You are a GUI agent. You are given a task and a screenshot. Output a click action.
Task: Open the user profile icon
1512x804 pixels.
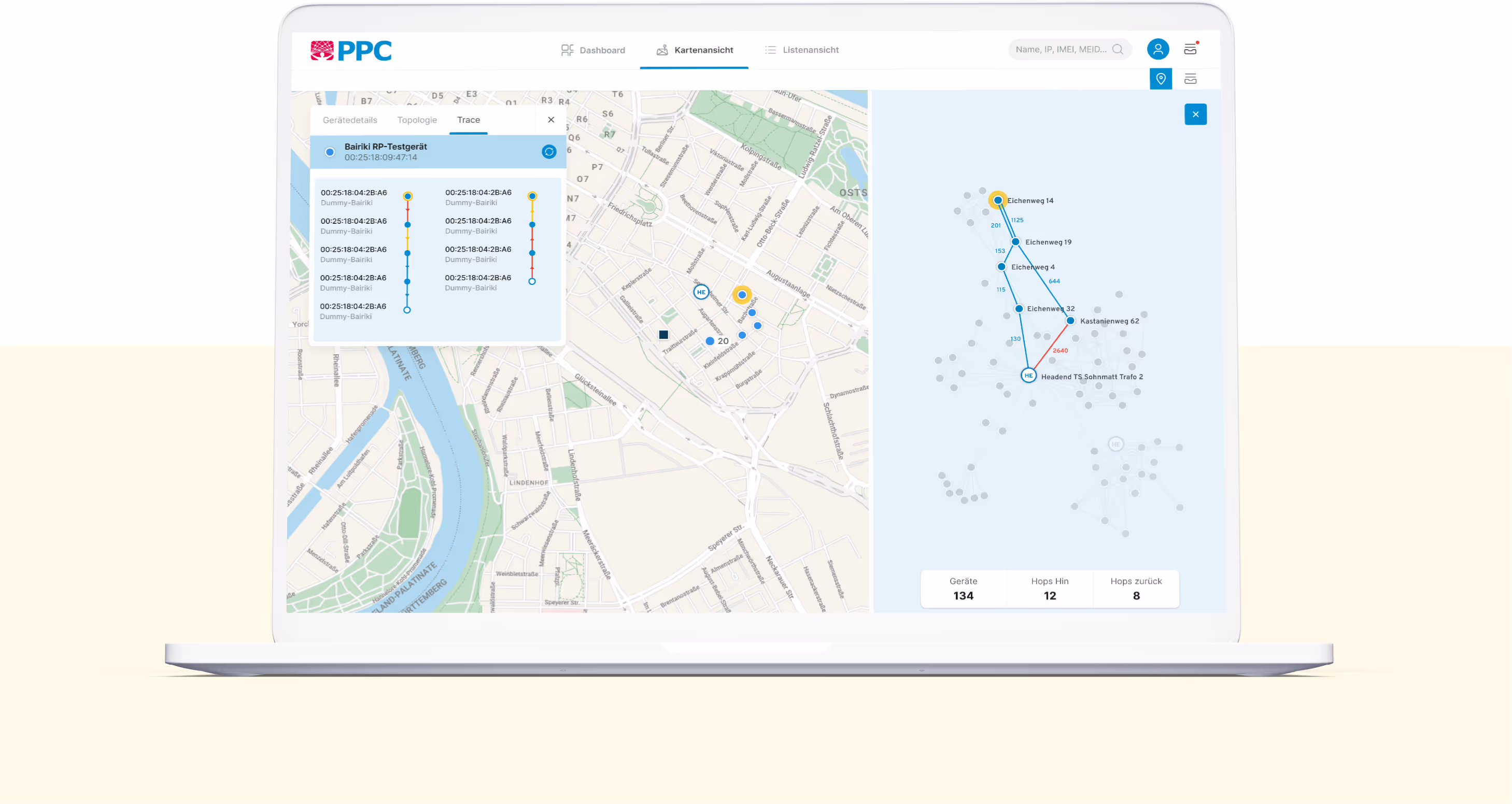pyautogui.click(x=1157, y=49)
